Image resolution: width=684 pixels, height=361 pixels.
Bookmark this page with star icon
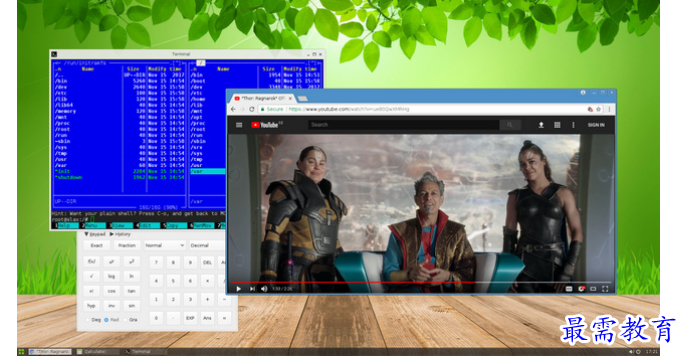(x=598, y=109)
